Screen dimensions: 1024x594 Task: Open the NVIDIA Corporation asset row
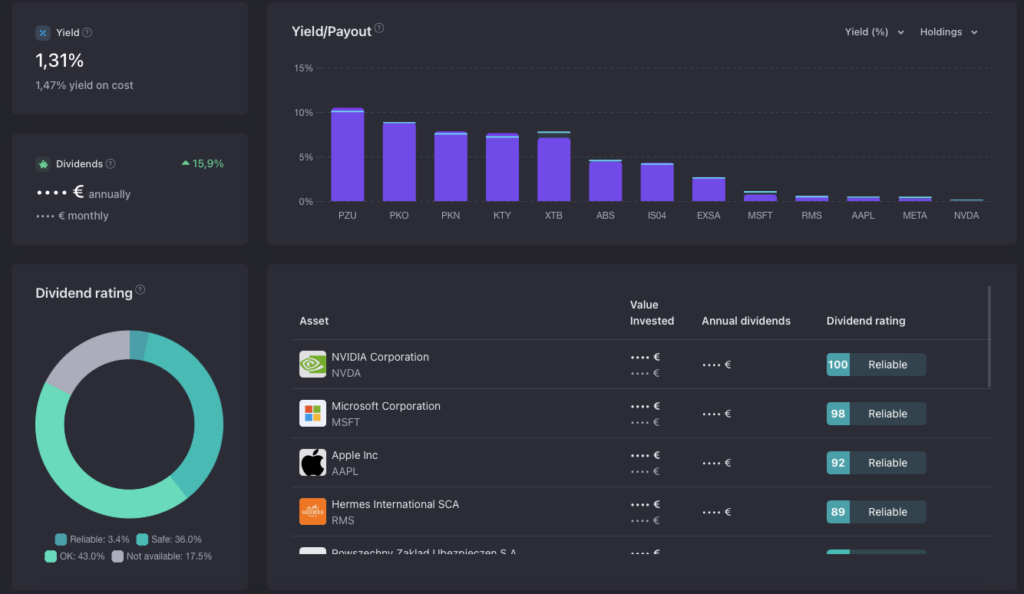pyautogui.click(x=642, y=364)
